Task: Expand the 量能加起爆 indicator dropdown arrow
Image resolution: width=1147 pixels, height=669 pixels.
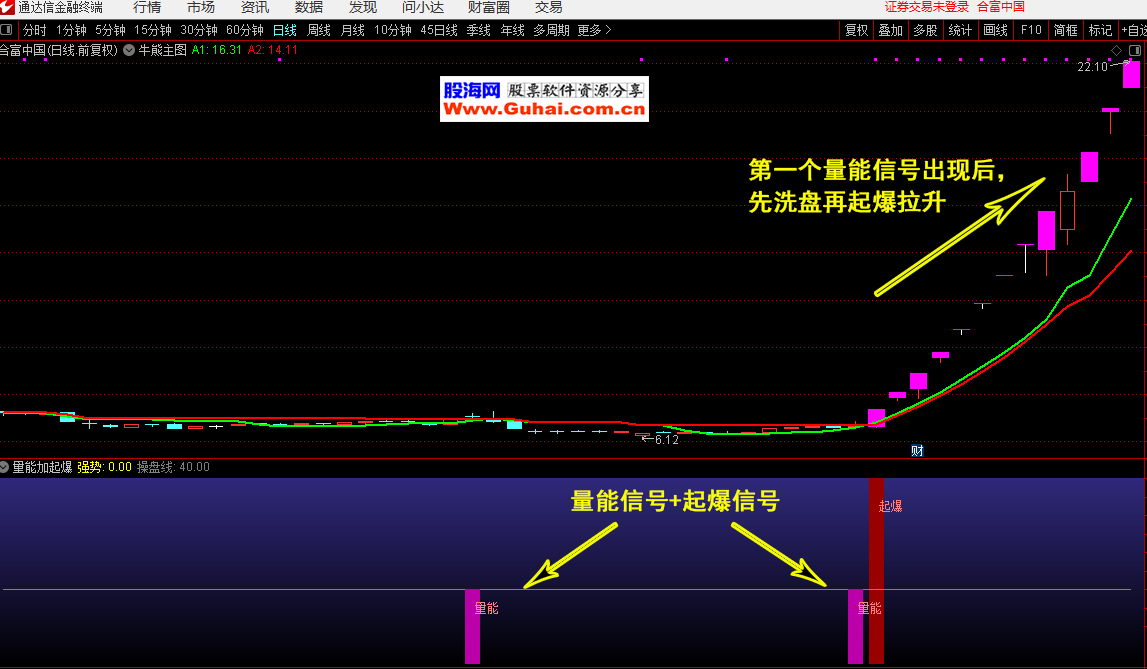Action: click(5, 467)
